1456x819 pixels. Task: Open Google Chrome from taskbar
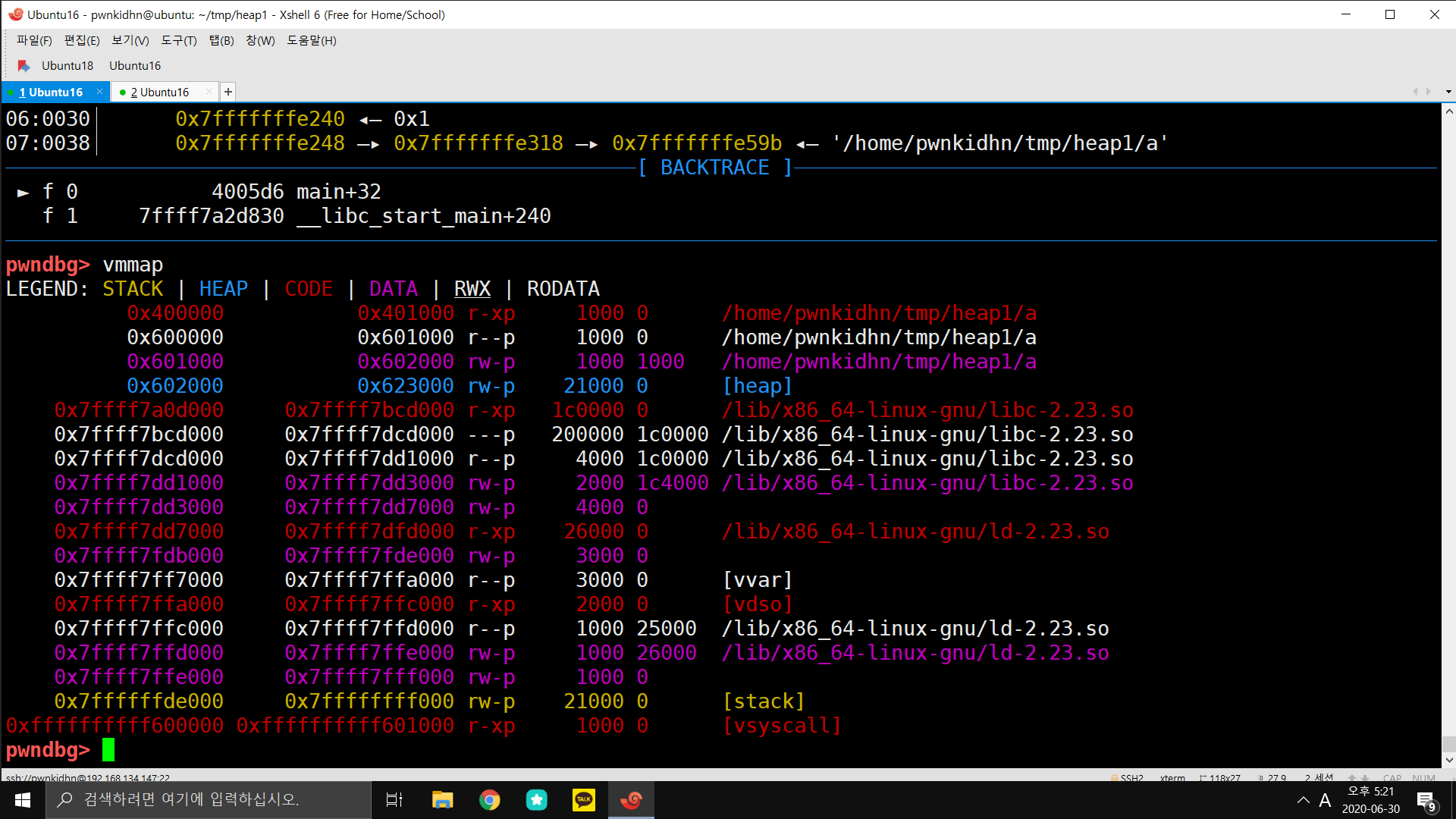490,800
